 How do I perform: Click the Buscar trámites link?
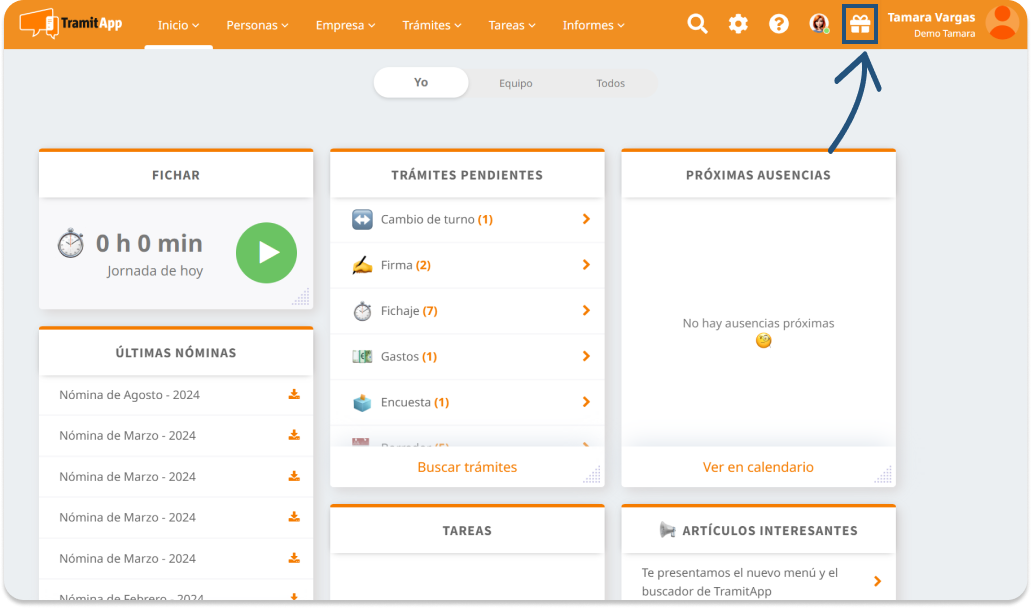pos(467,467)
